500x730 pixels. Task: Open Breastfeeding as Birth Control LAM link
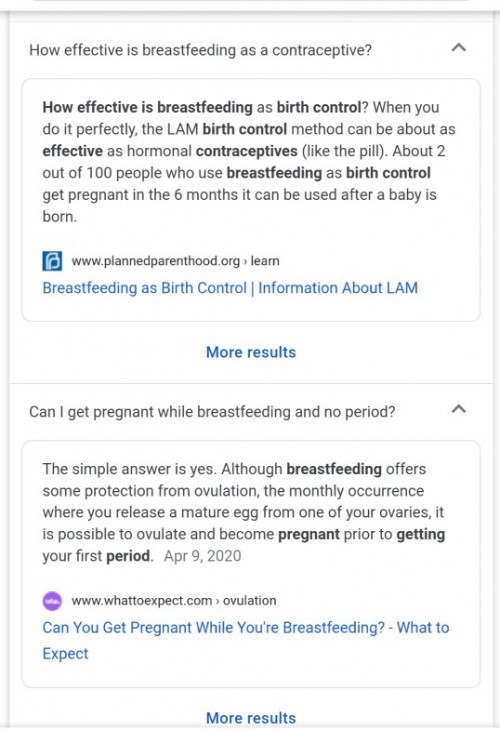(230, 288)
